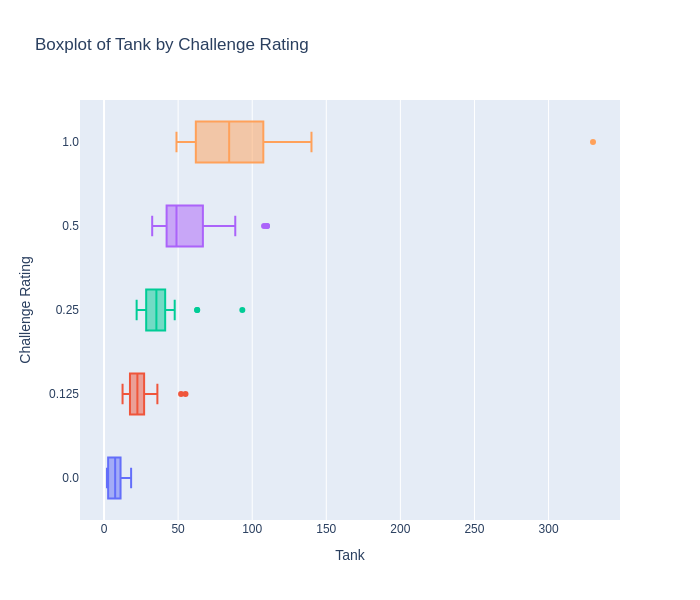Click the 0.125 y-axis tick label
700x600 pixels.
pyautogui.click(x=64, y=394)
